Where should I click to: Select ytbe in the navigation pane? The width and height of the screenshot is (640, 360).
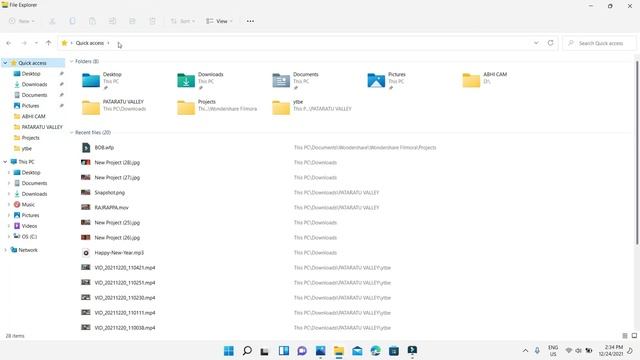(27, 149)
